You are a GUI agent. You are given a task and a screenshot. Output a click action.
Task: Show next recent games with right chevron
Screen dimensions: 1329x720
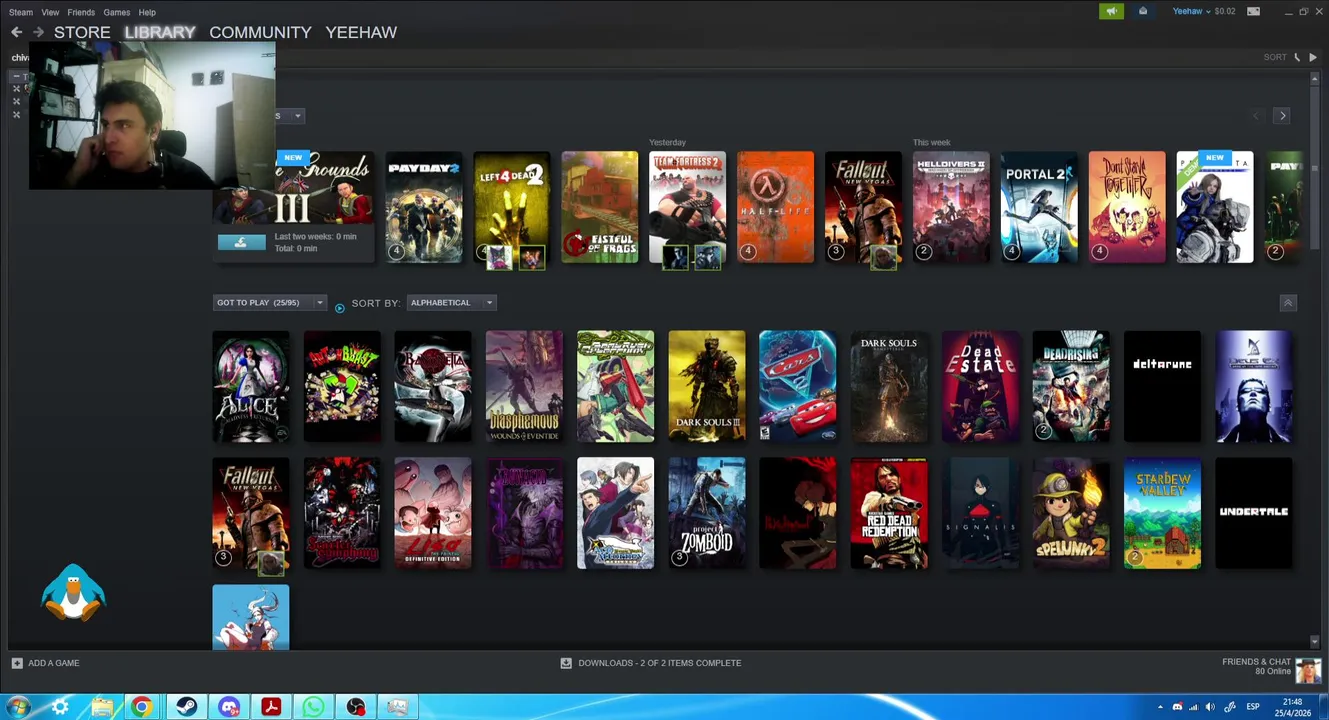point(1282,116)
